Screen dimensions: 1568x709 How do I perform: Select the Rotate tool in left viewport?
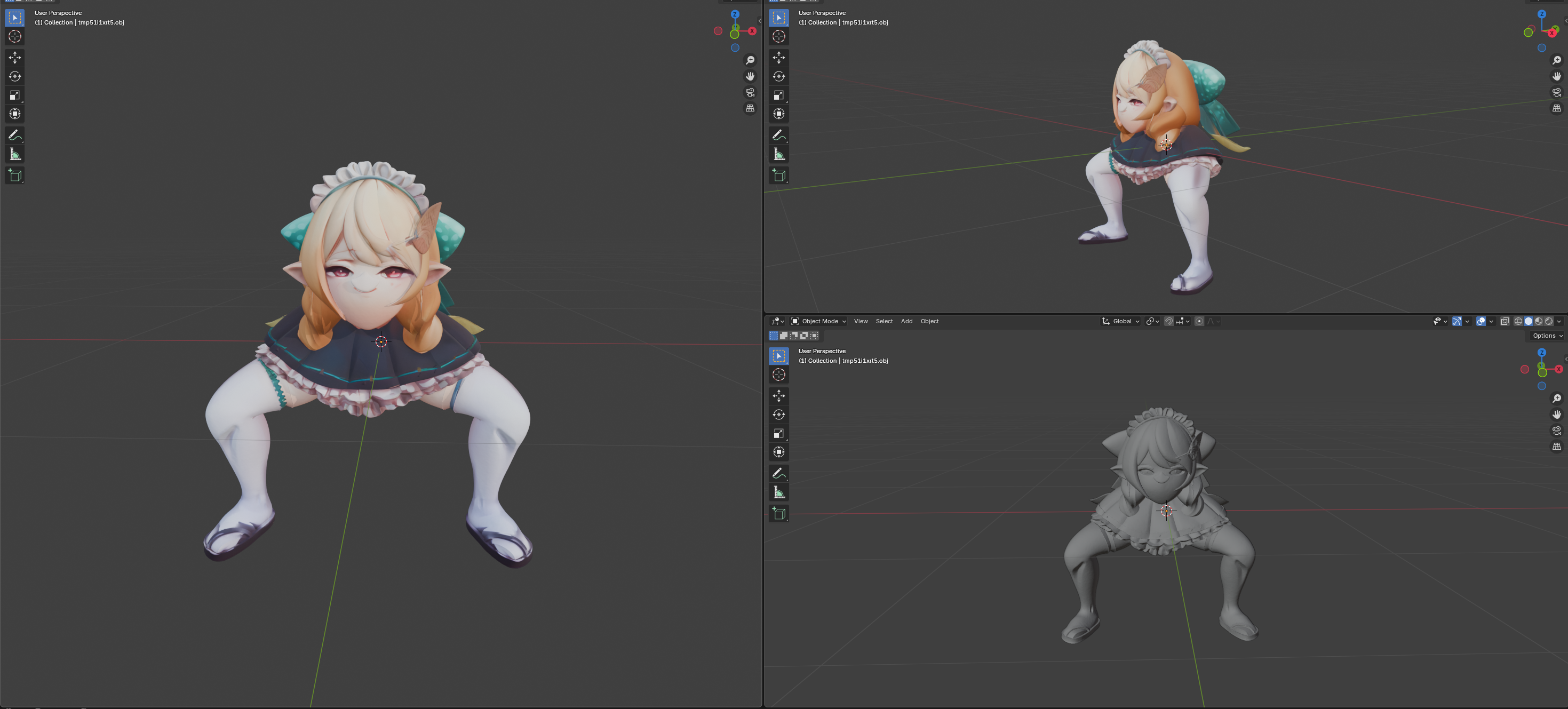[14, 76]
